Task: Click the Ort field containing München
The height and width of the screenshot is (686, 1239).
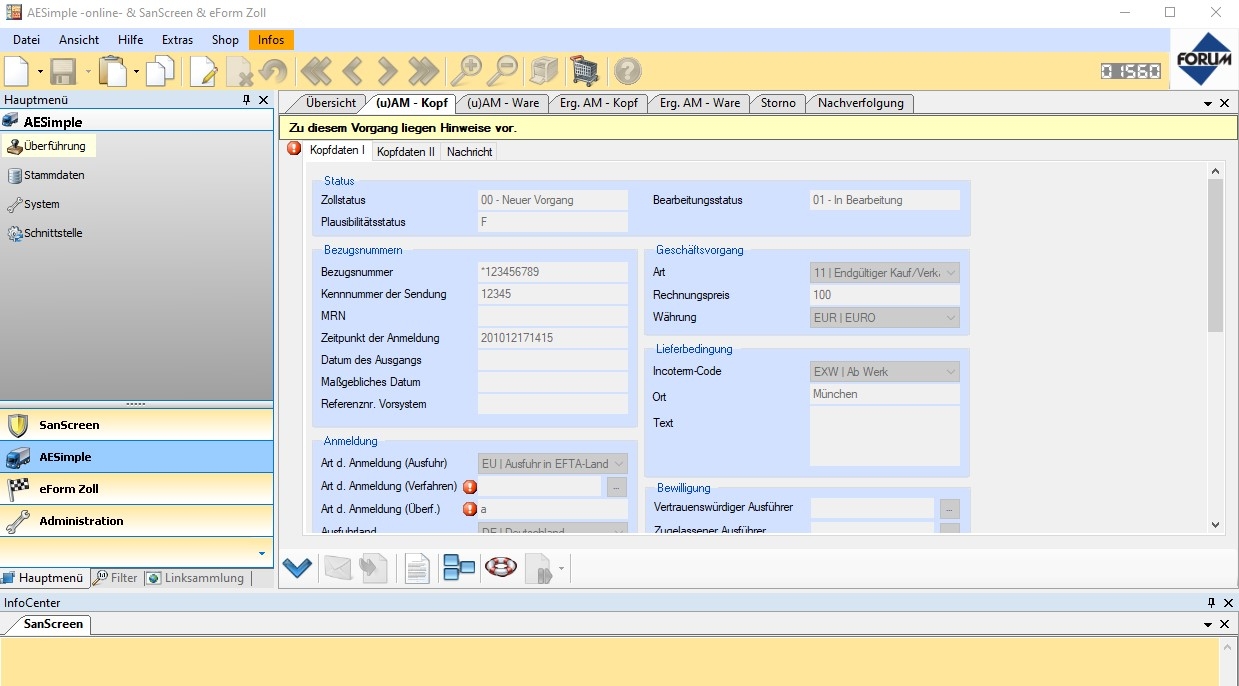Action: coord(885,394)
